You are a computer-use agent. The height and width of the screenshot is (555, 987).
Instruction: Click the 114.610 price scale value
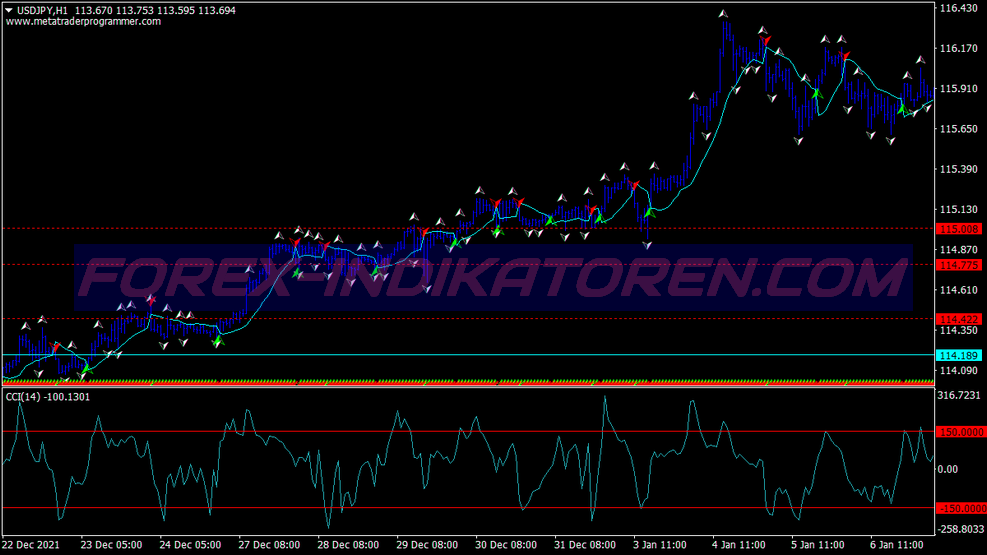point(959,290)
